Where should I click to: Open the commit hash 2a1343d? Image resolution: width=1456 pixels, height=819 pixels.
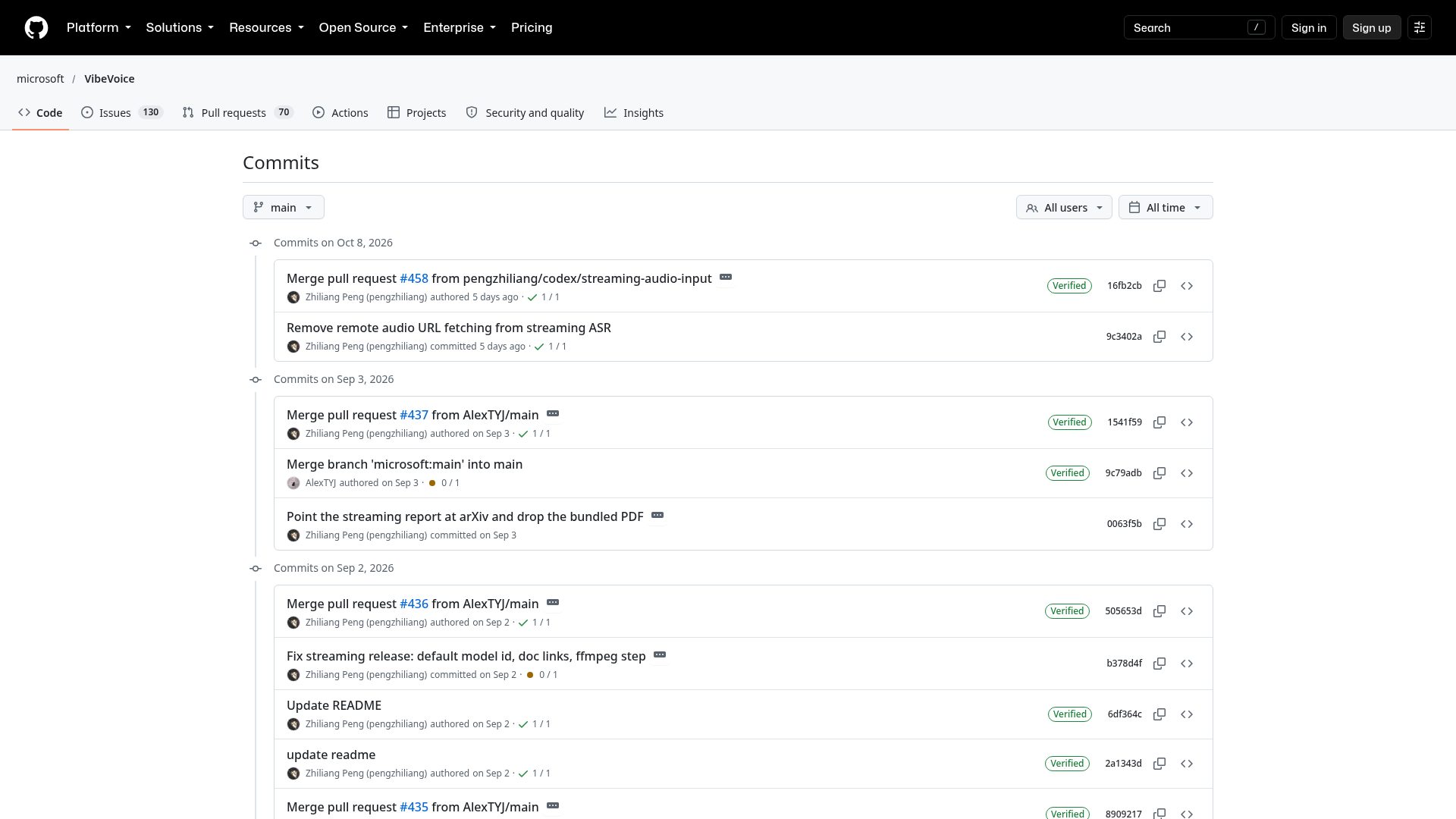(x=1123, y=764)
